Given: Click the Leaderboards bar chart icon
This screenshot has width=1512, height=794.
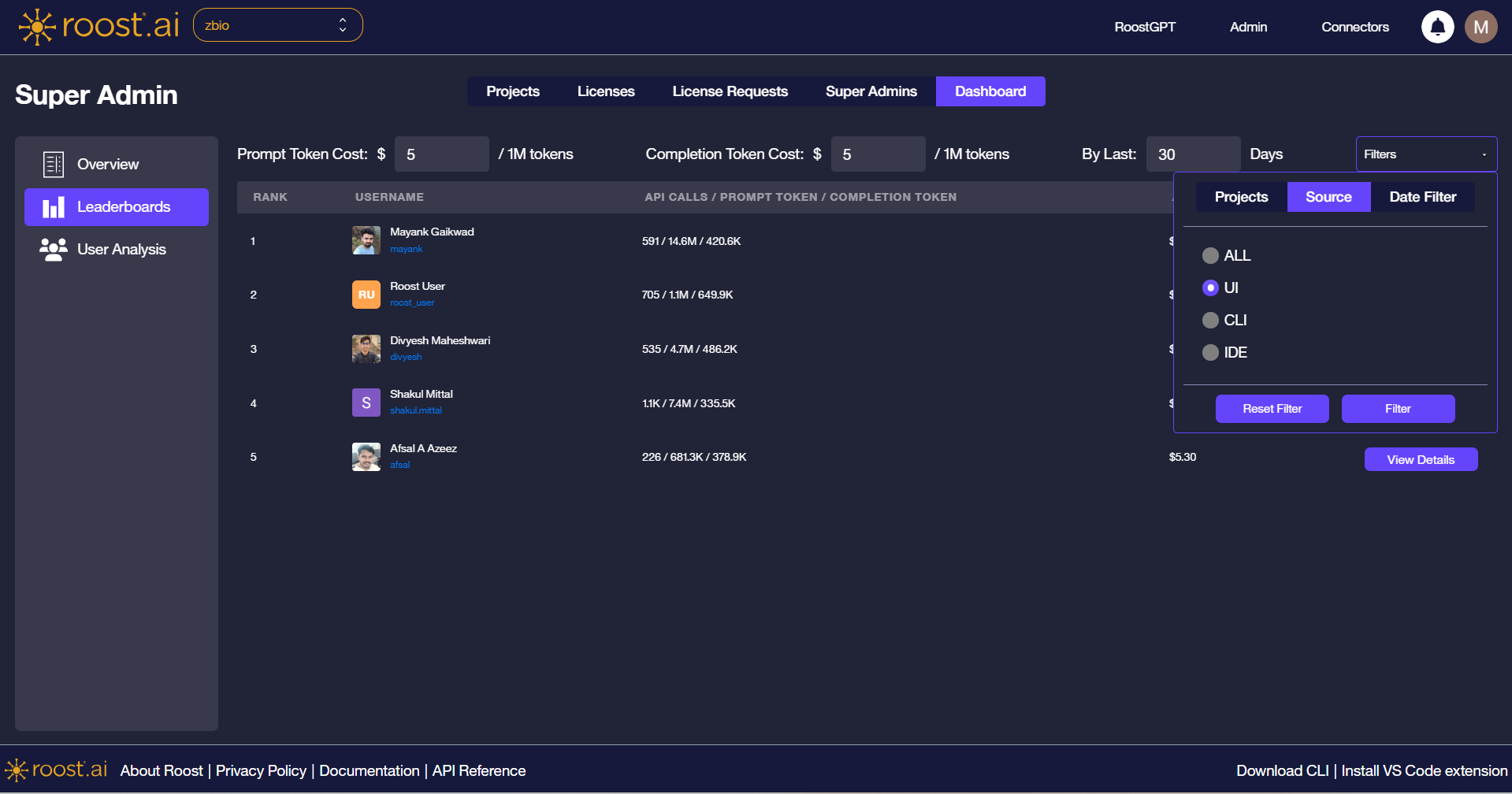Looking at the screenshot, I should [x=53, y=206].
